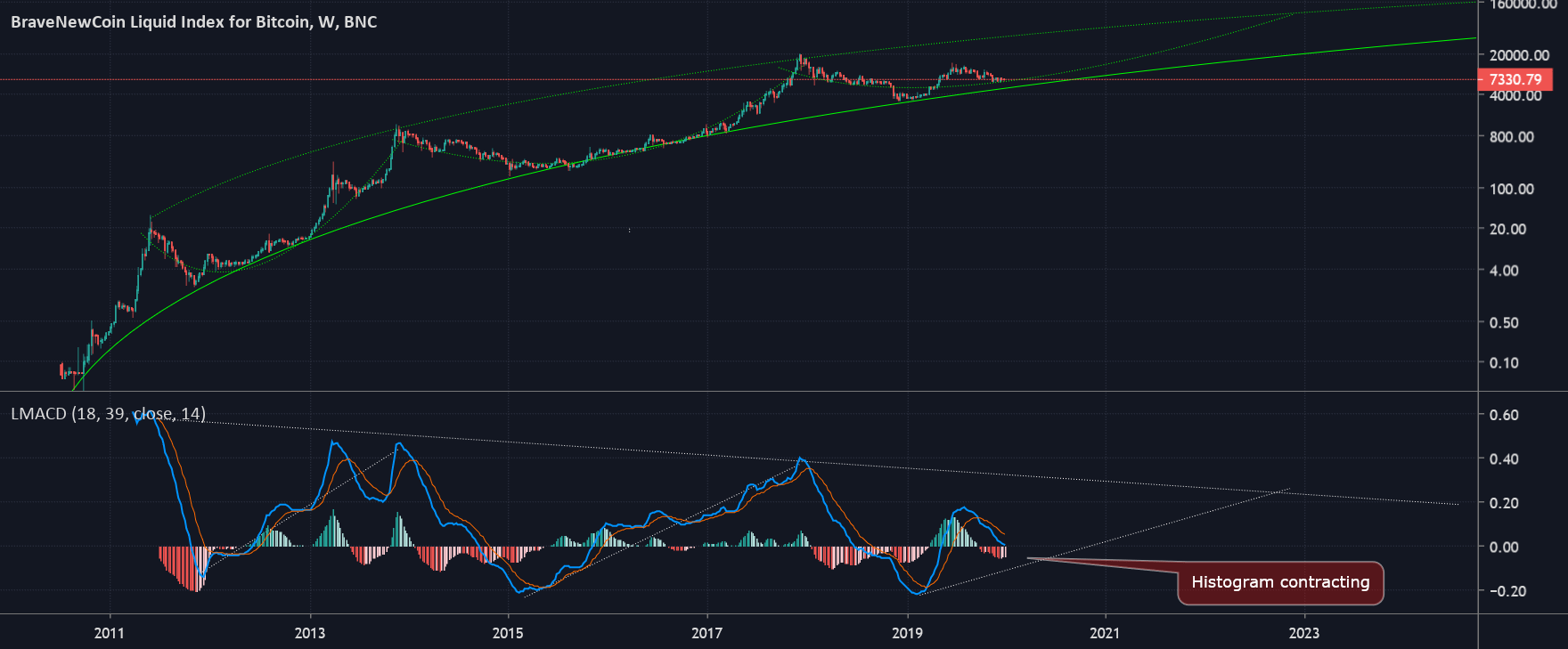Click the 800.00 price axis label
The image size is (1568, 649).
[x=1512, y=136]
